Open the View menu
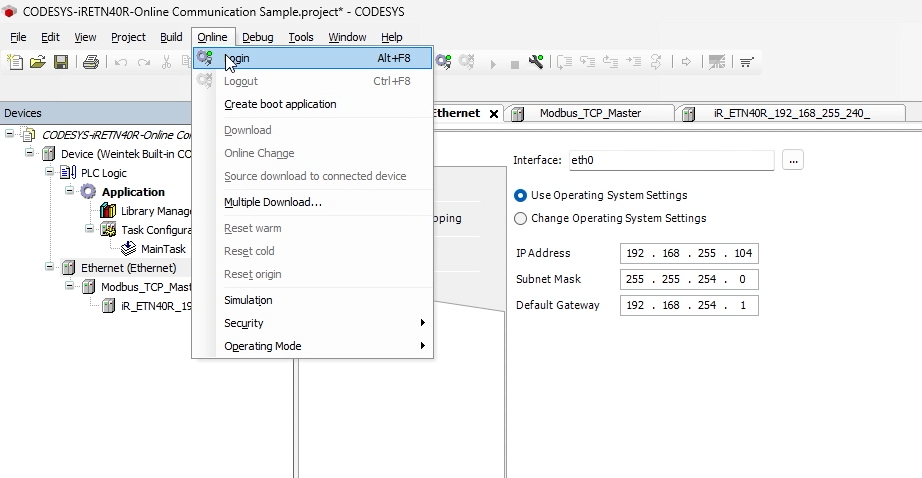922x478 pixels. tap(85, 37)
